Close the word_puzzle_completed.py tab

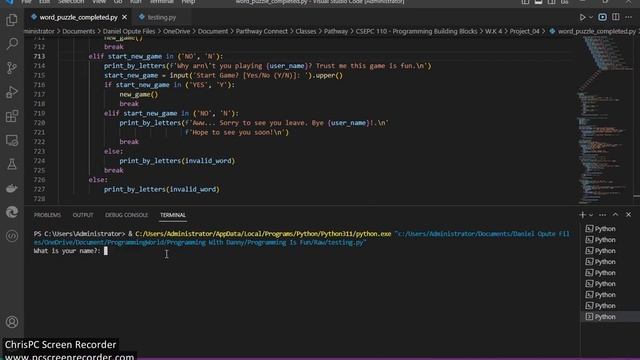[x=124, y=17]
